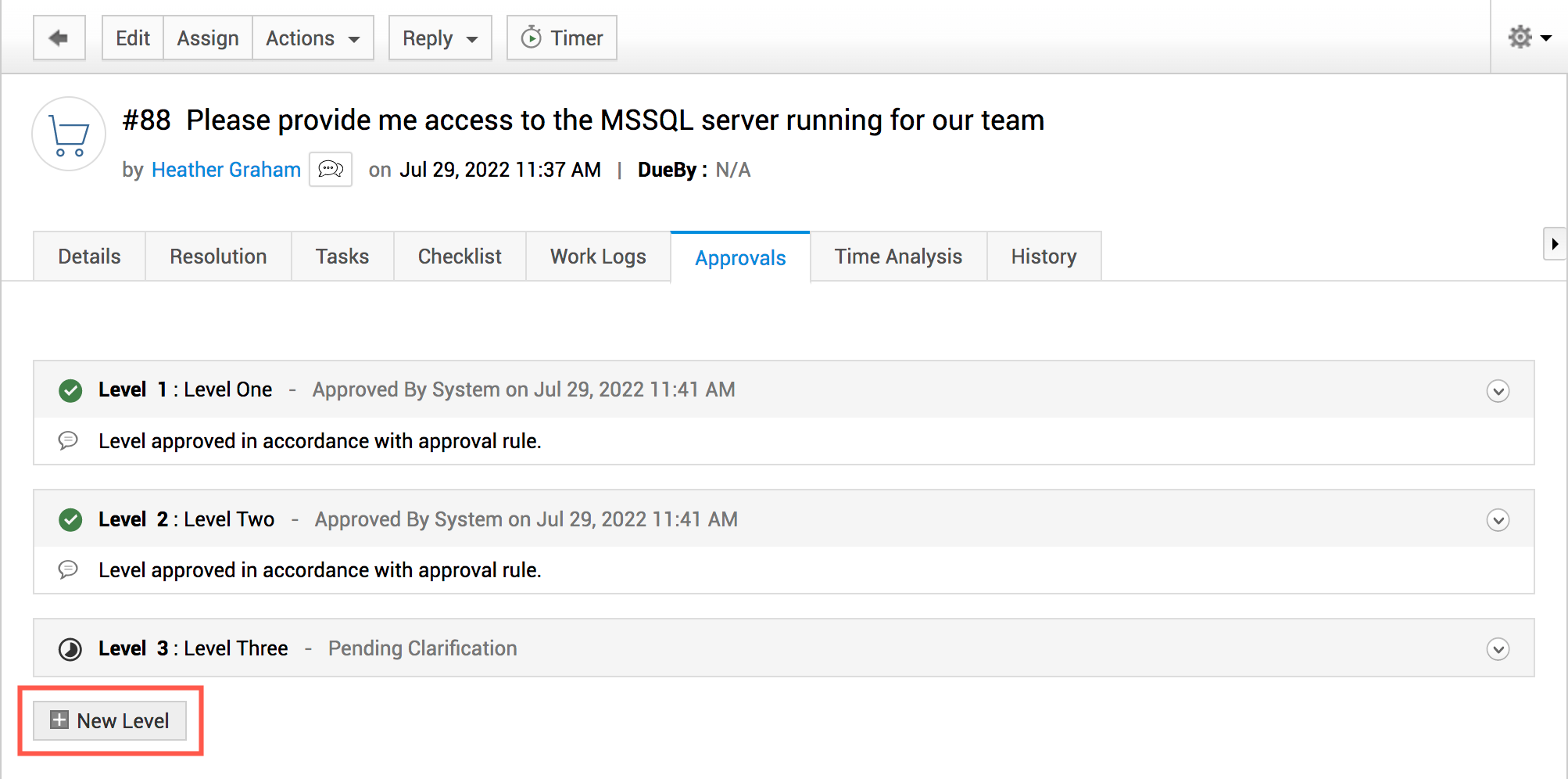Viewport: 1568px width, 779px height.
Task: Expand Level Three approval details
Action: [x=1498, y=649]
